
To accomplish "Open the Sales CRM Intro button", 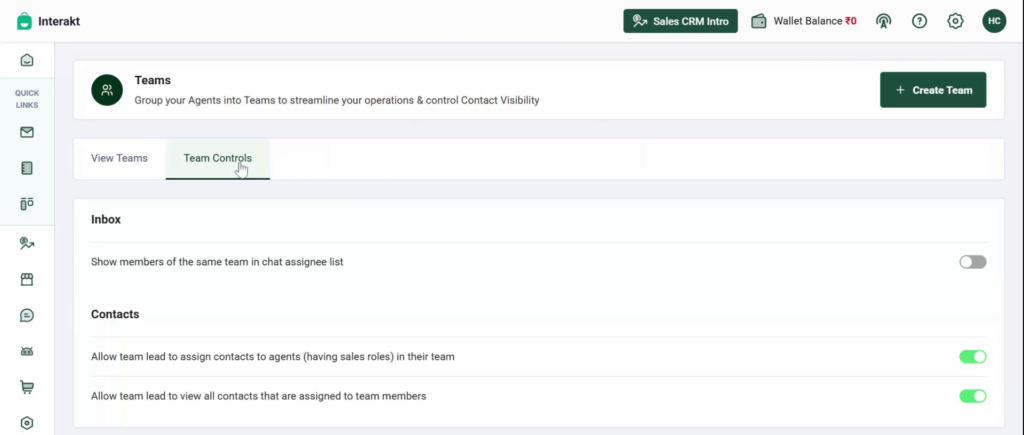I will click(680, 21).
